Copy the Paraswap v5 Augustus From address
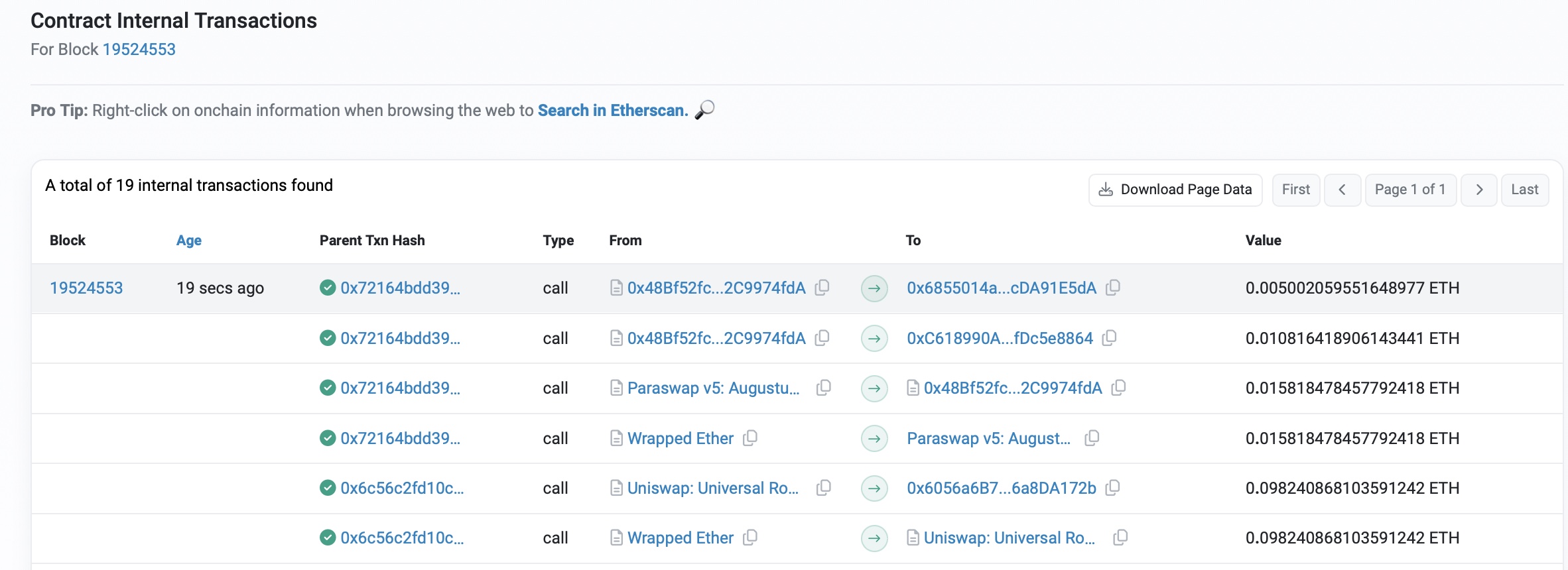1568x570 pixels. pos(823,388)
